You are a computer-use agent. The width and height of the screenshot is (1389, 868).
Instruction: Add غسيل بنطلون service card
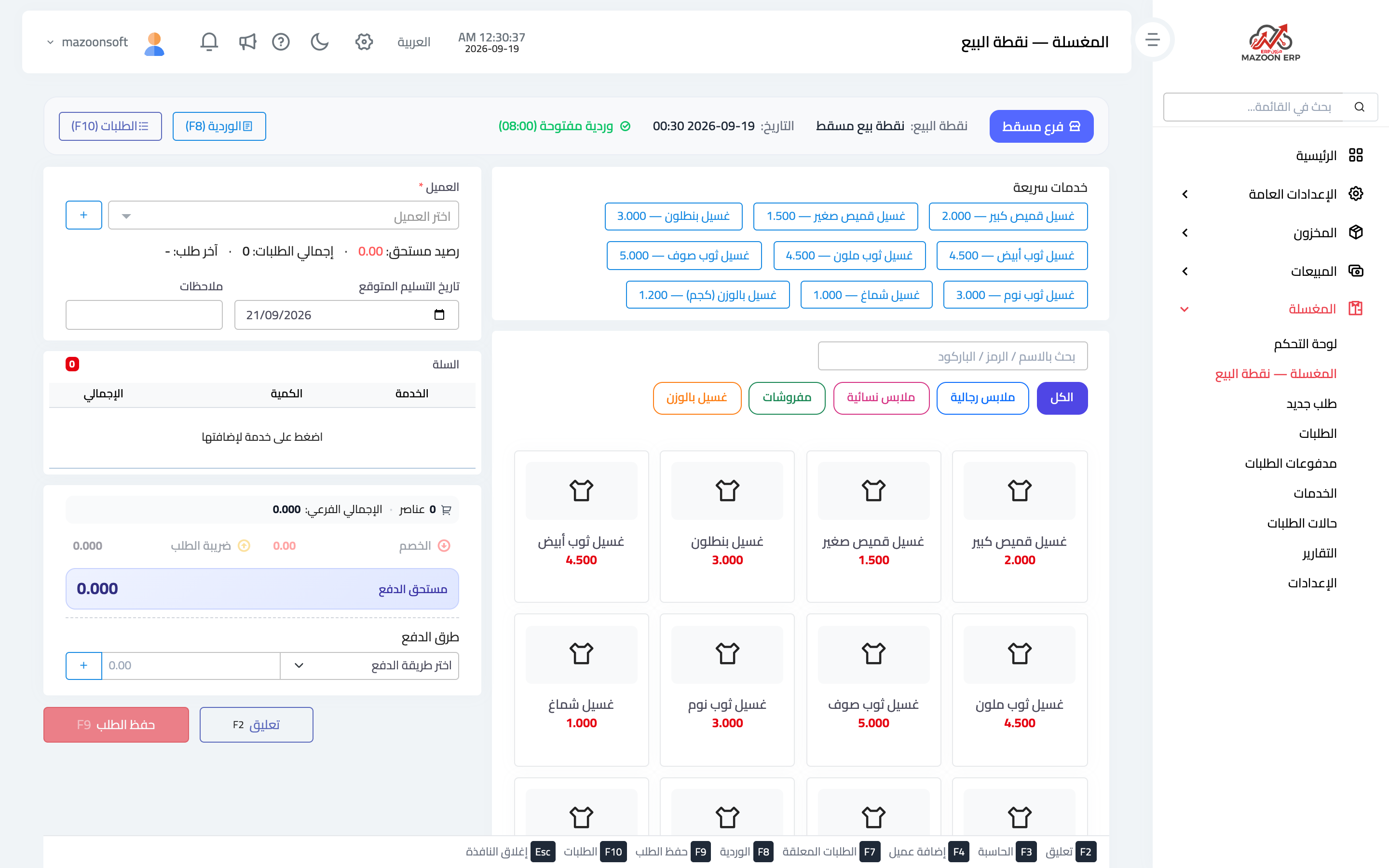pos(727,526)
